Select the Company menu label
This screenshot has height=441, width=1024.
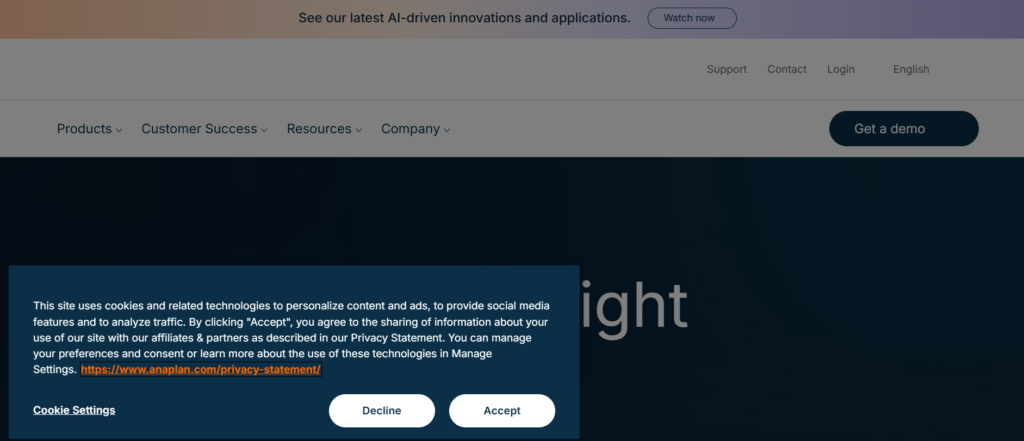pyautogui.click(x=410, y=129)
